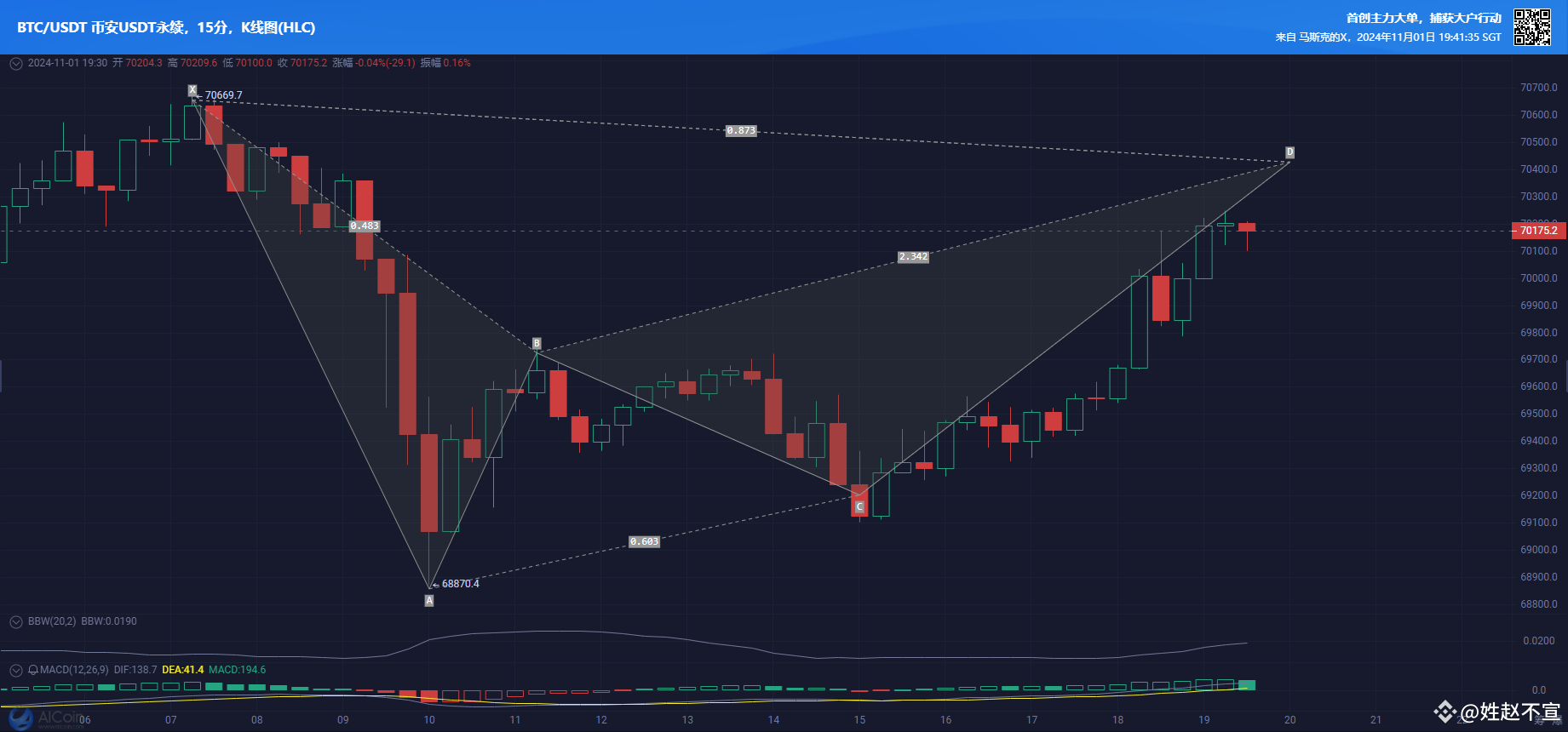Screen dimensions: 1568x732
Task: Click the BBW:0.0190 value
Action: pos(109,621)
